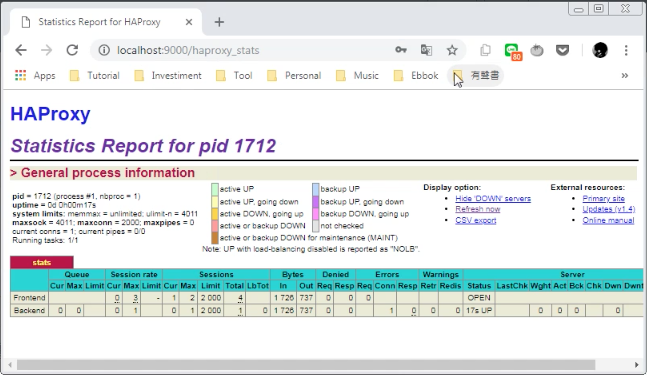The height and width of the screenshot is (375, 647).
Task: Maximize the browser window
Action: [599, 9]
